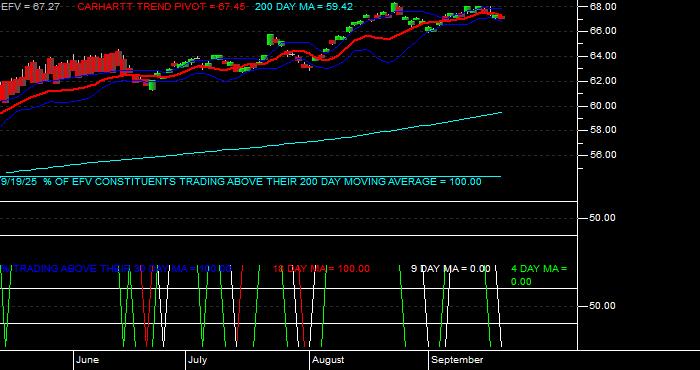Screen dimensions: 700x370
Task: Click the EFV = 67.27 price label
Action: (x=30, y=7)
